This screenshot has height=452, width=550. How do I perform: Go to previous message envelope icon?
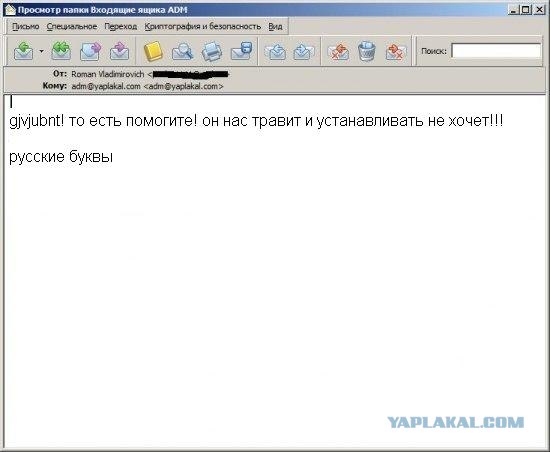pos(276,52)
